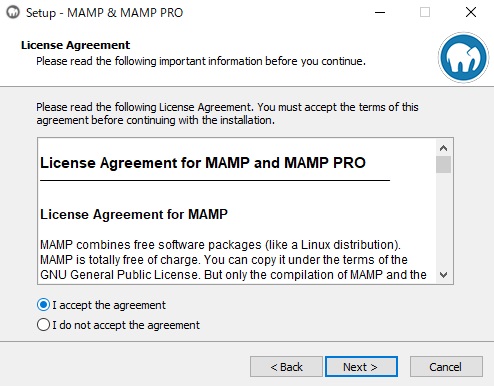
Task: Minimize the setup window
Action: click(380, 13)
